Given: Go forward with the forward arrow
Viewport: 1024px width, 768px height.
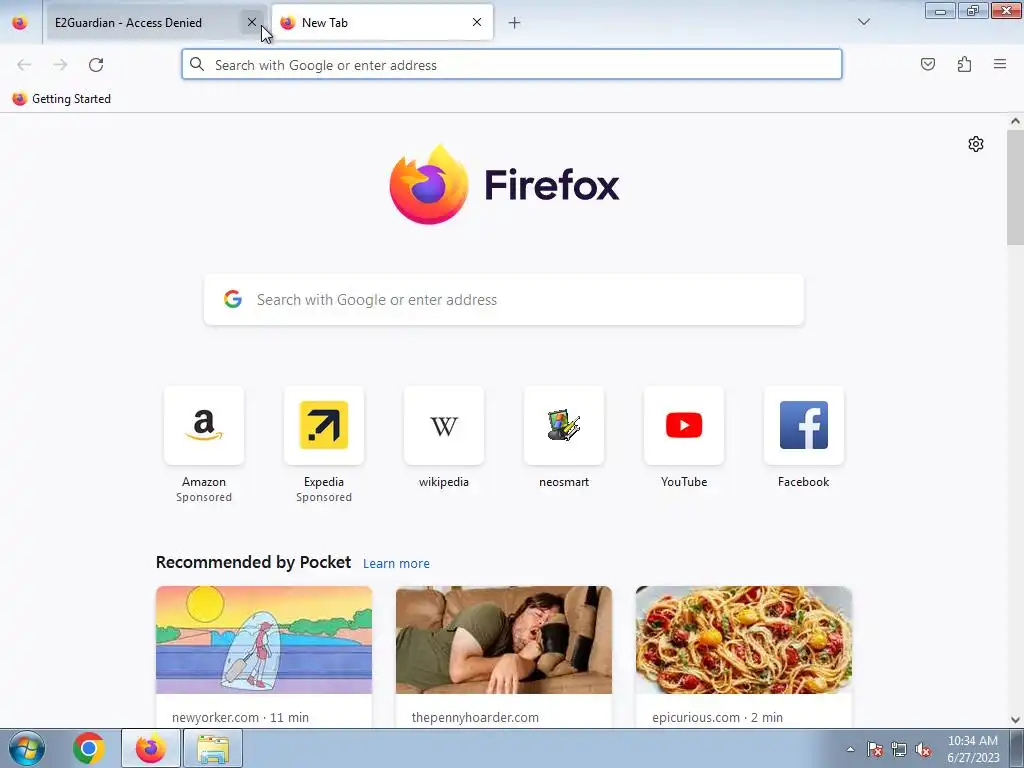Looking at the screenshot, I should (x=60, y=65).
